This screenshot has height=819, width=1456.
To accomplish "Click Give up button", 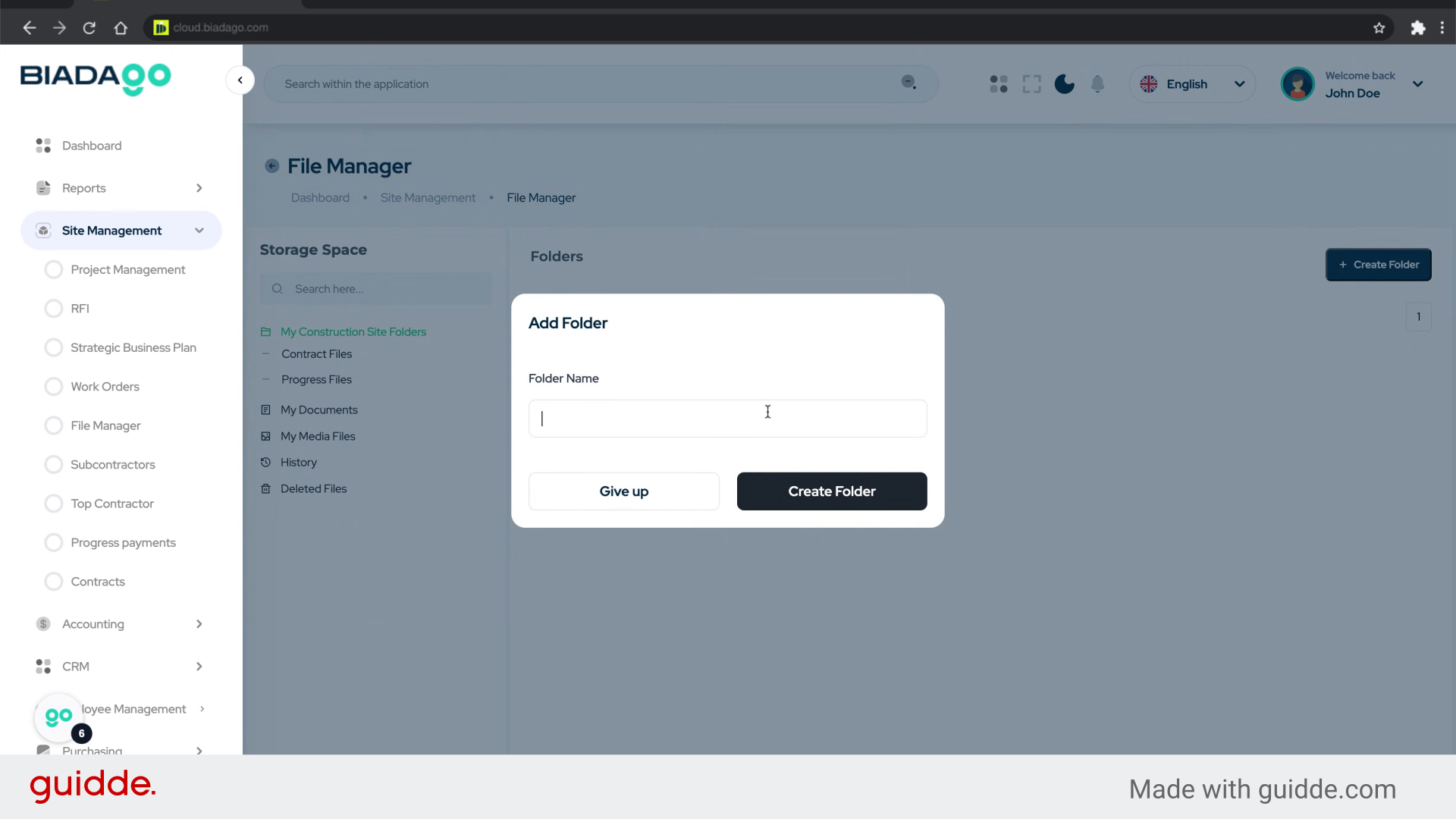I will tap(623, 491).
